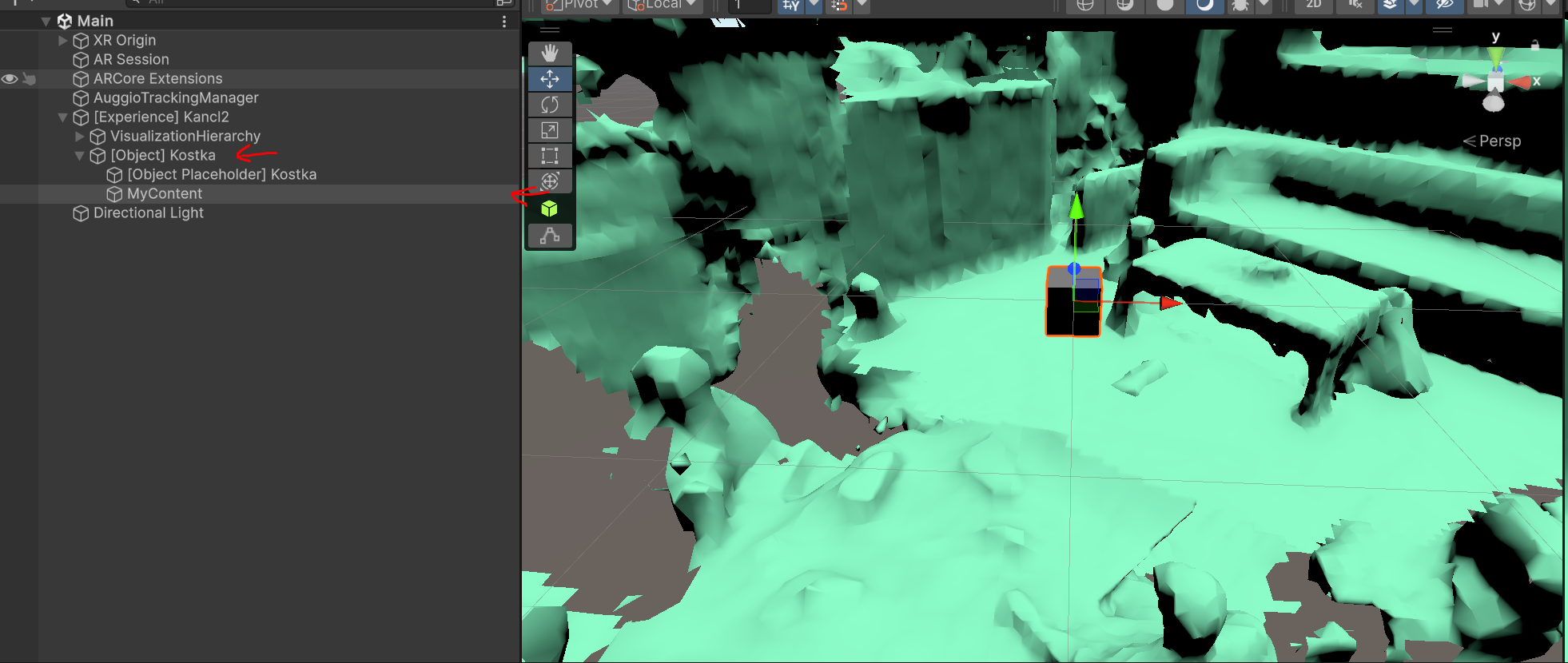Open the Main scene three-dot menu
1568x663 pixels.
pyautogui.click(x=503, y=22)
